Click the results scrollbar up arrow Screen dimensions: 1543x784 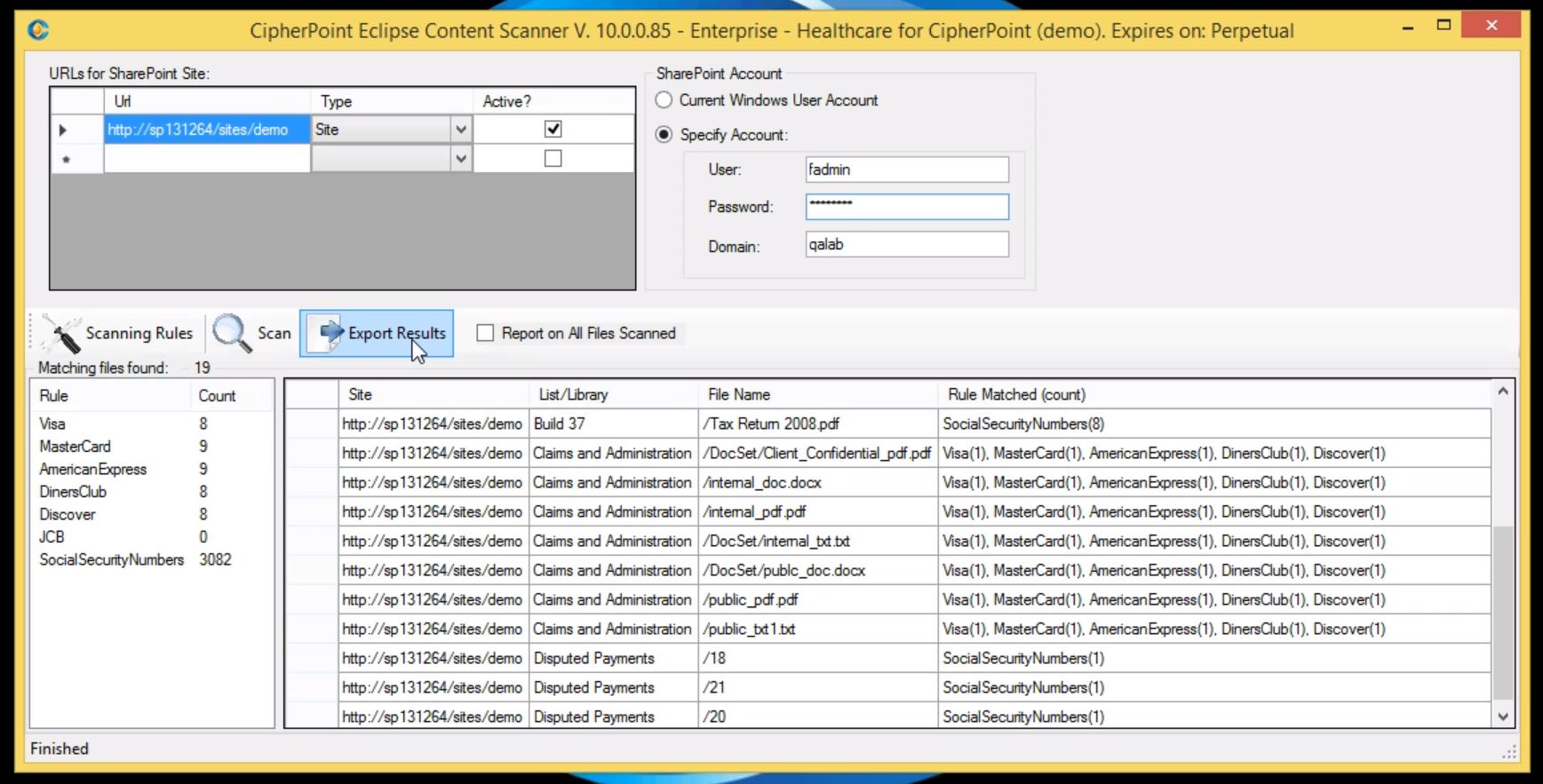coord(1503,391)
